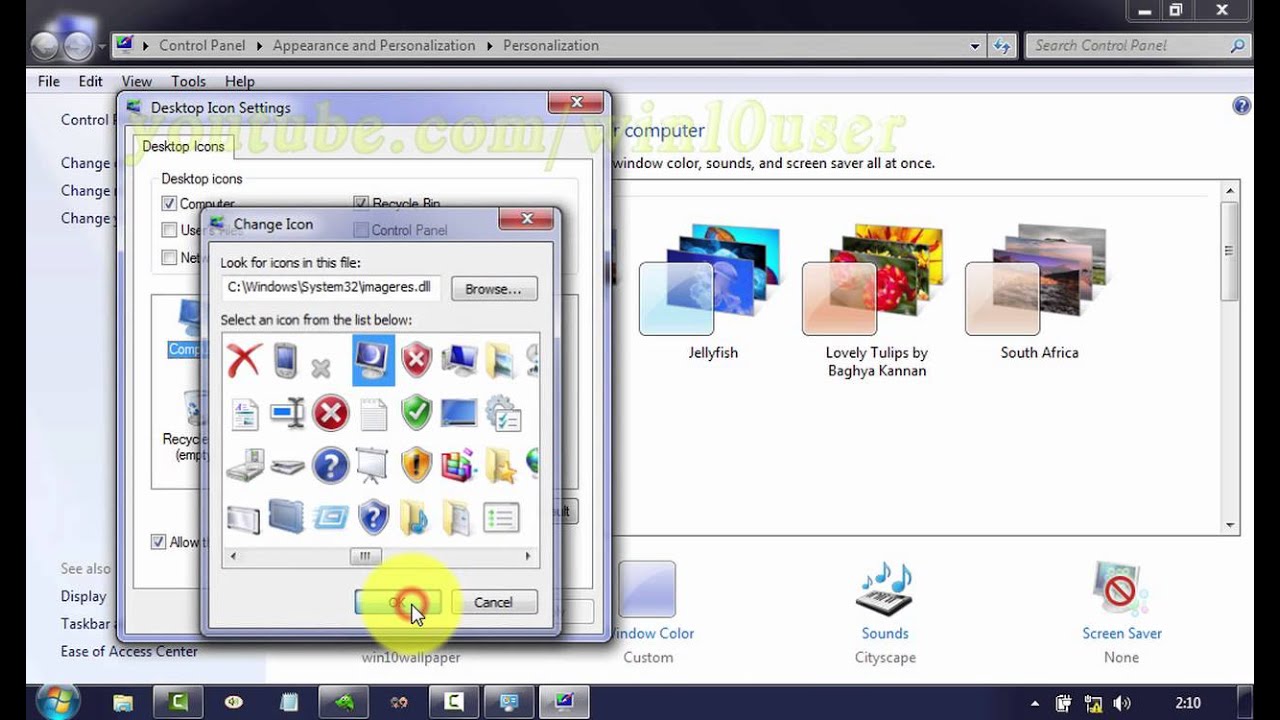
Task: Open the Ease of Access Center link
Action: coord(129,652)
